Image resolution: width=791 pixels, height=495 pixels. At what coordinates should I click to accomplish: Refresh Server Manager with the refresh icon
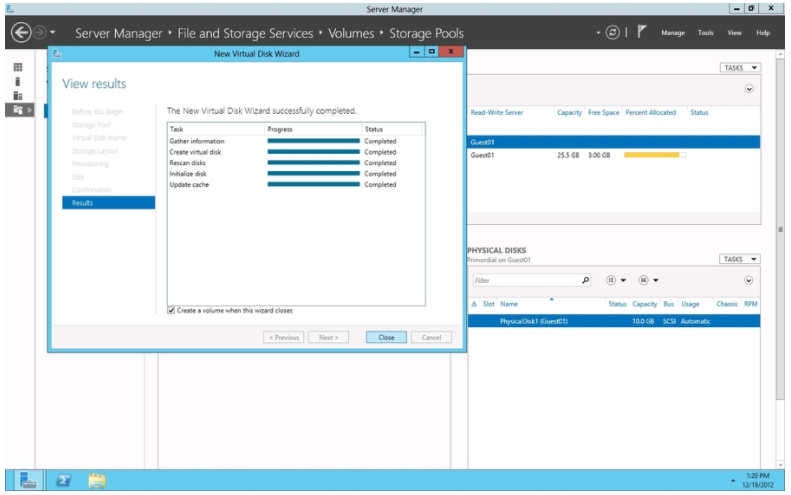click(x=612, y=33)
